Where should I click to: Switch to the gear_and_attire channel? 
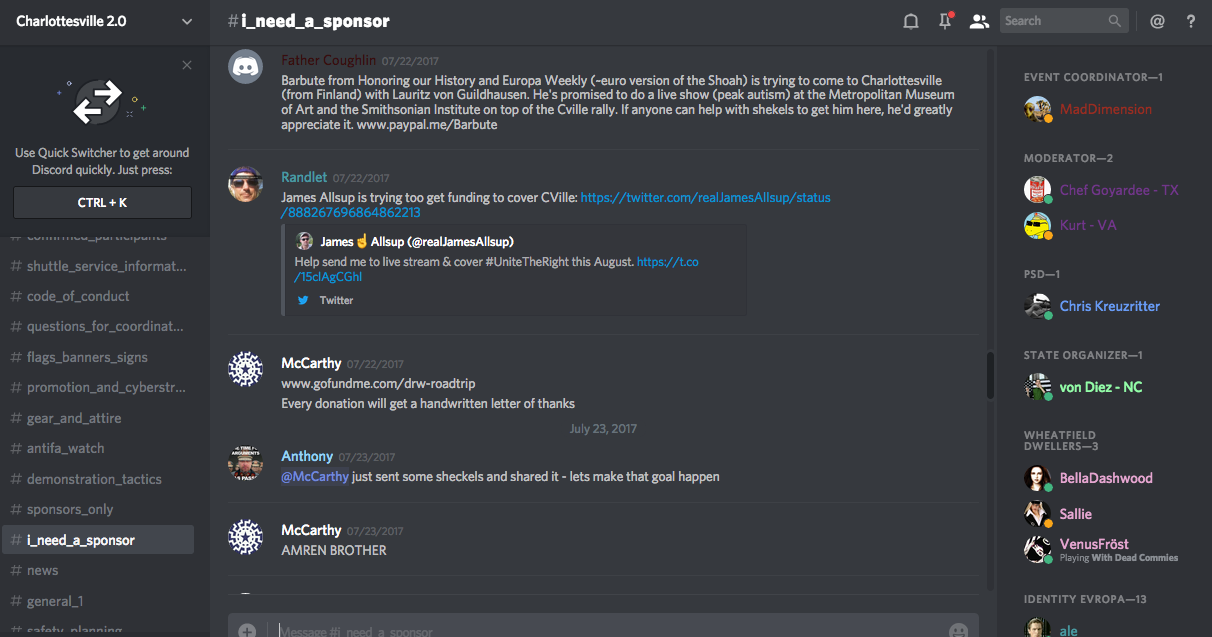pyautogui.click(x=74, y=418)
